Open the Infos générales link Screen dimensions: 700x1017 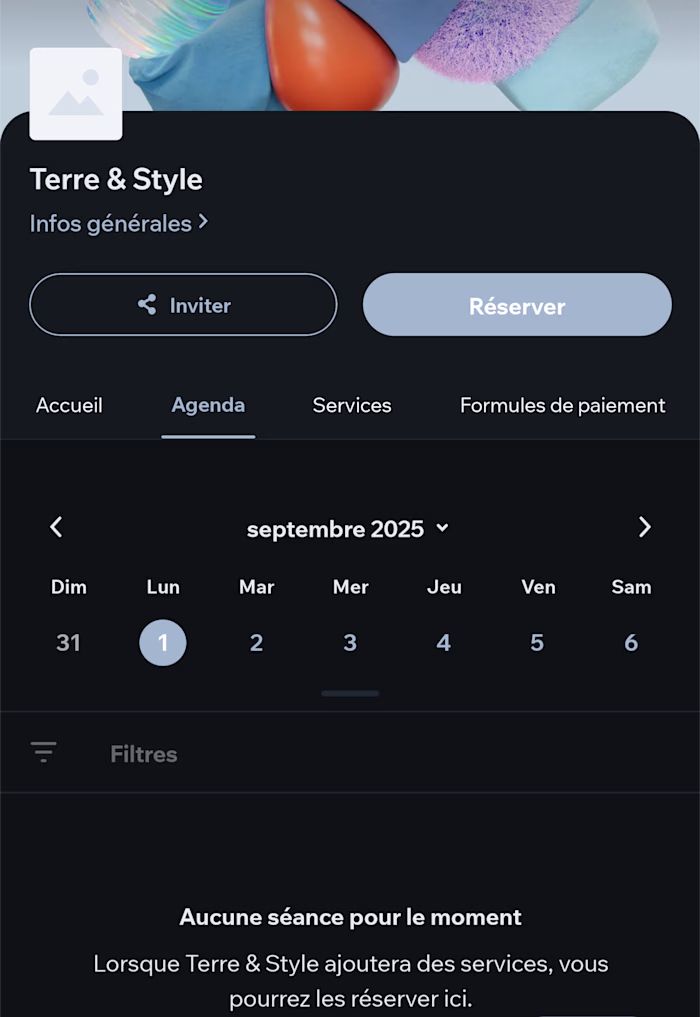(x=110, y=223)
